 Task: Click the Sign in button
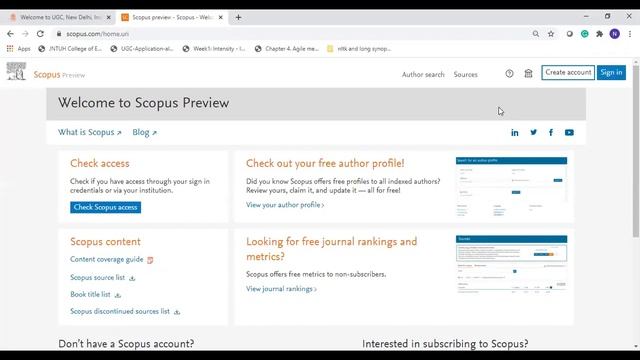pyautogui.click(x=611, y=73)
